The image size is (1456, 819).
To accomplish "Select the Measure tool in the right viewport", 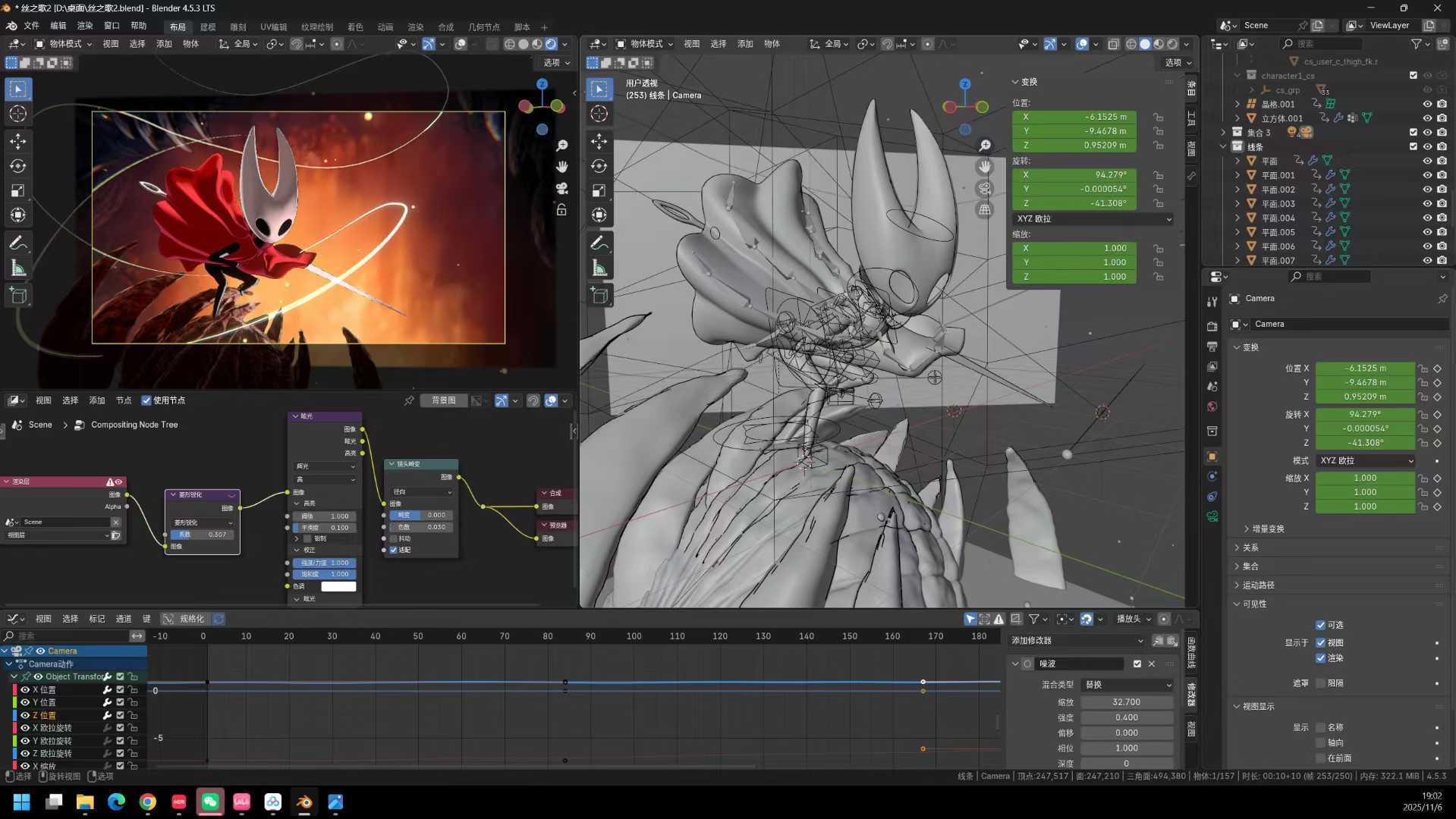I will [599, 268].
